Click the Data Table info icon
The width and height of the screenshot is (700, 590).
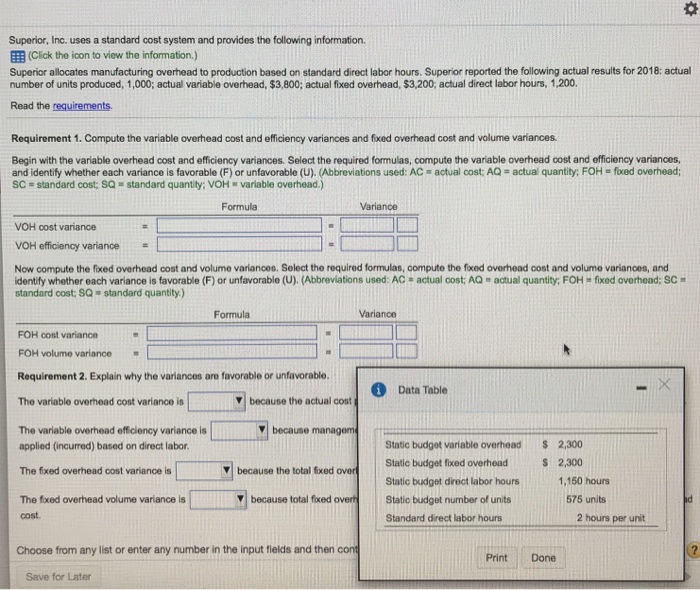pyautogui.click(x=378, y=390)
